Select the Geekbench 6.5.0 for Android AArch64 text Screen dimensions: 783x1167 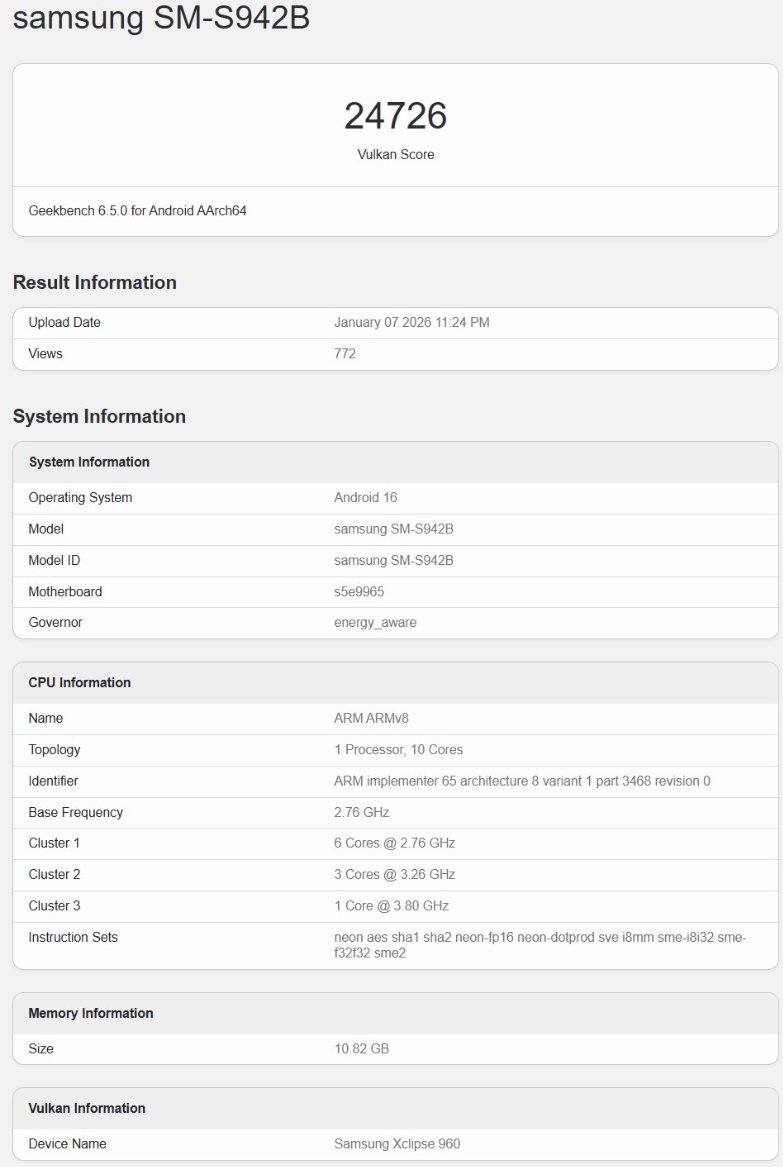(x=138, y=211)
